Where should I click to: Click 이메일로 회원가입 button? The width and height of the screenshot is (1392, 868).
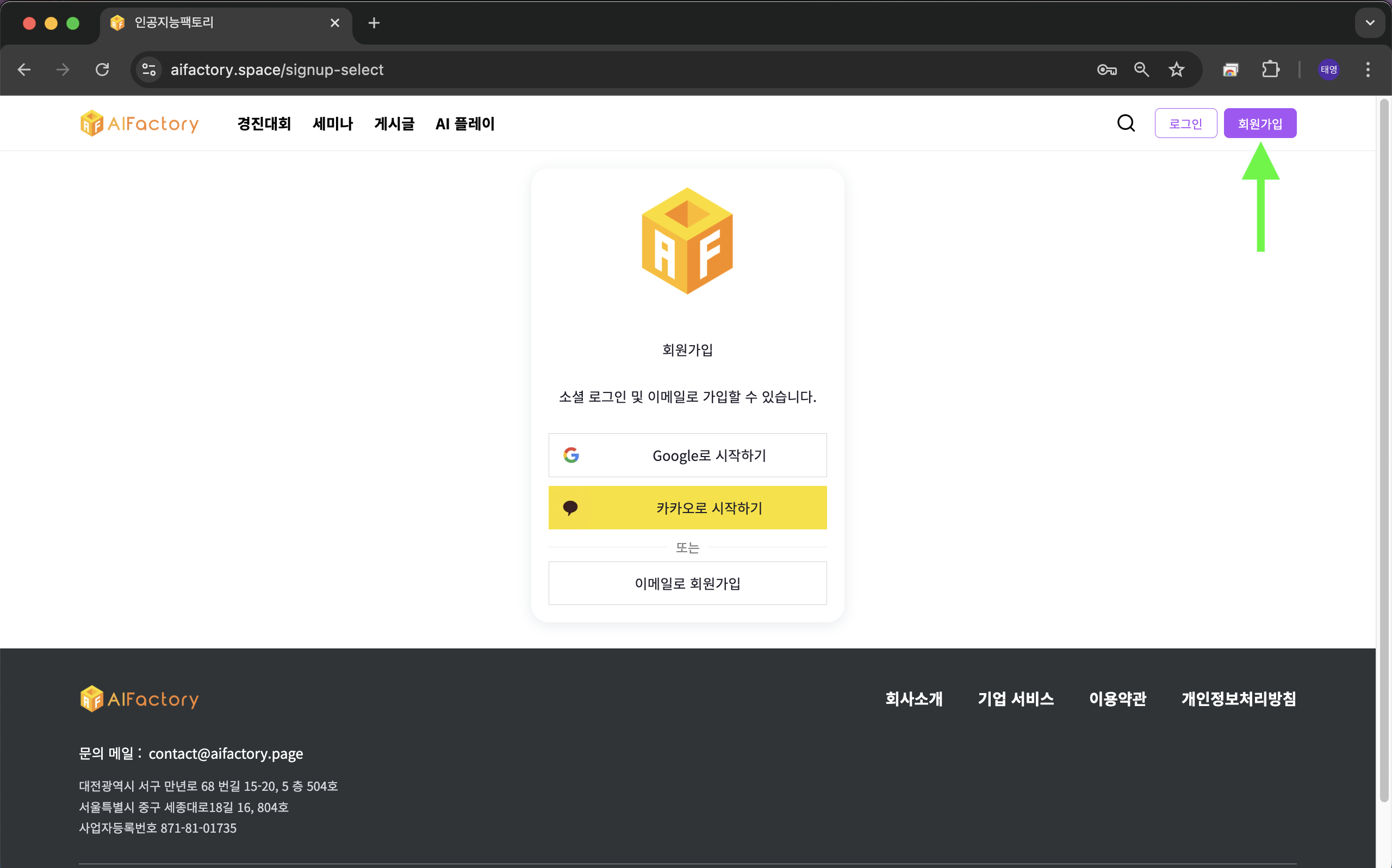[x=687, y=583]
